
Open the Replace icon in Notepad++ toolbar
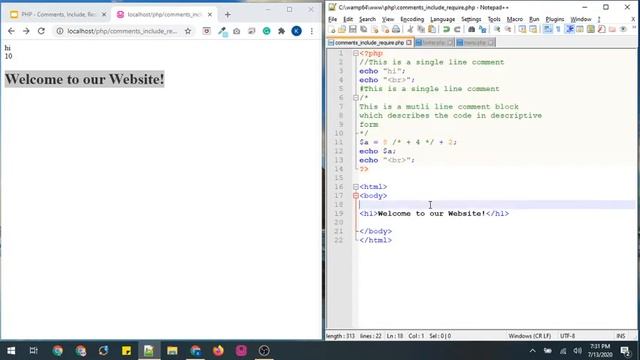click(x=482, y=29)
